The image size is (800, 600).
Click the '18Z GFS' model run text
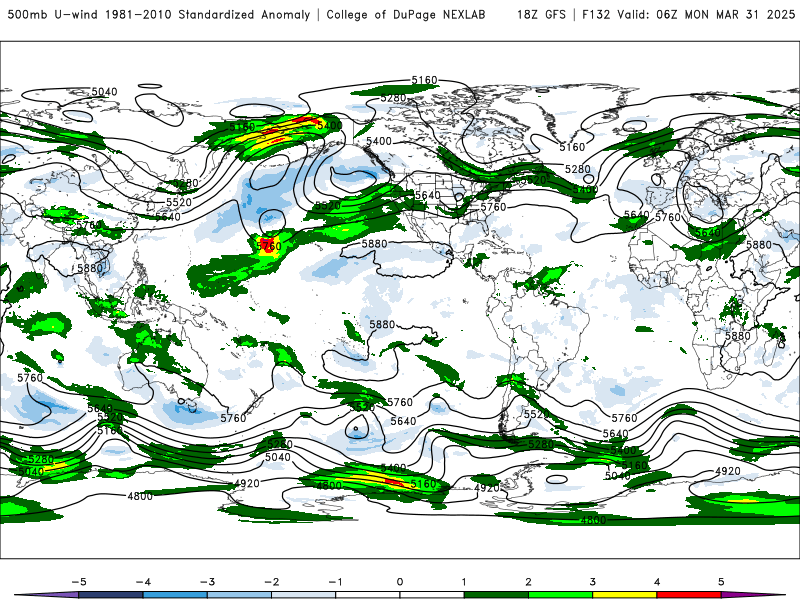(x=541, y=14)
